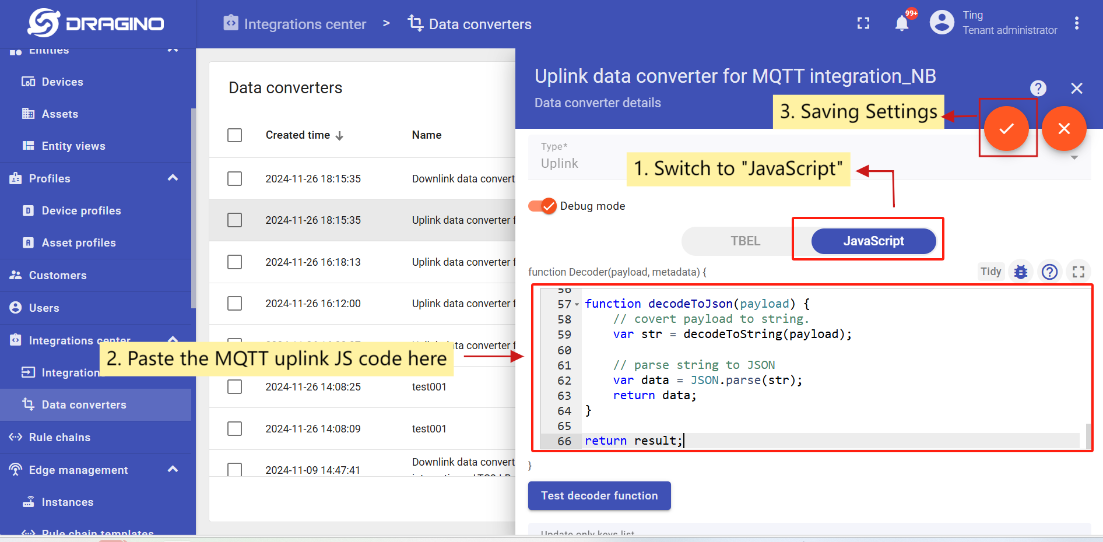
Task: Check the test001 row created 14:08:09
Action: click(x=235, y=428)
